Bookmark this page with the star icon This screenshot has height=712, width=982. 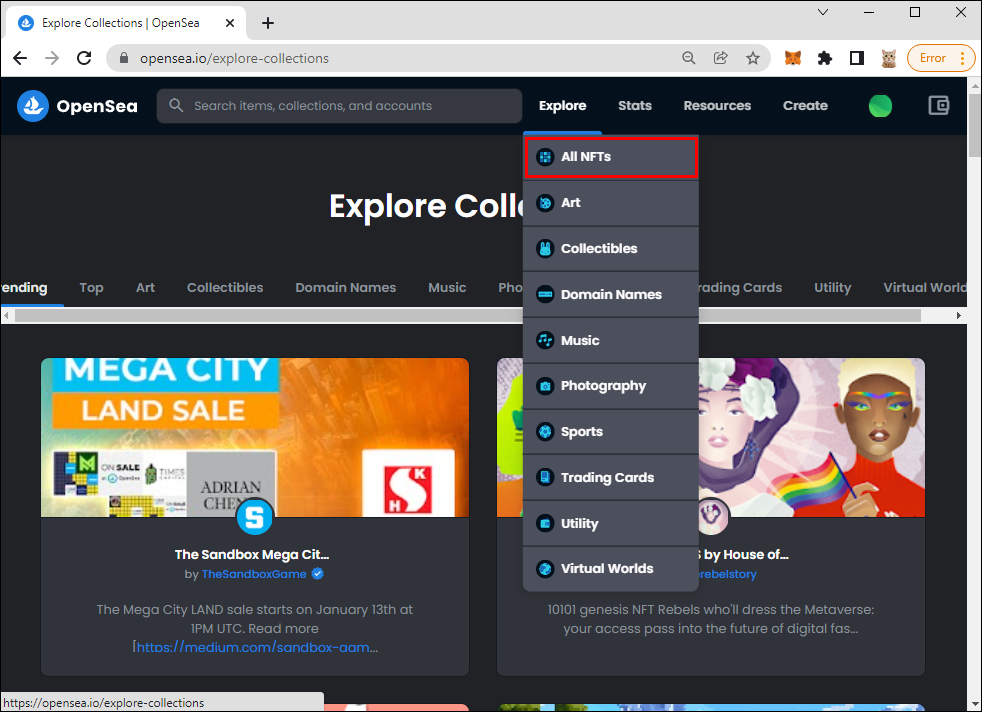753,58
